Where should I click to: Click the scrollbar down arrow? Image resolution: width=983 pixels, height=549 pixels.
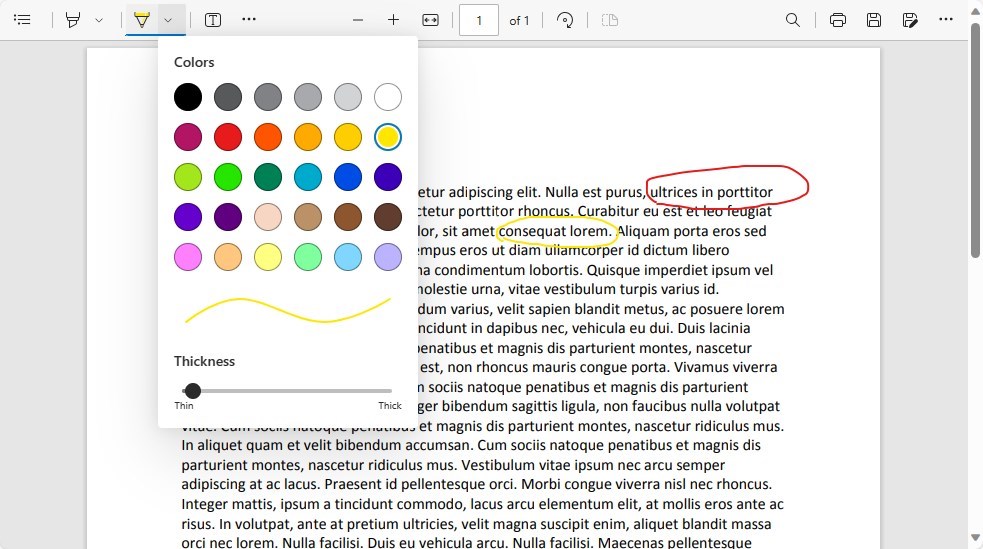975,538
